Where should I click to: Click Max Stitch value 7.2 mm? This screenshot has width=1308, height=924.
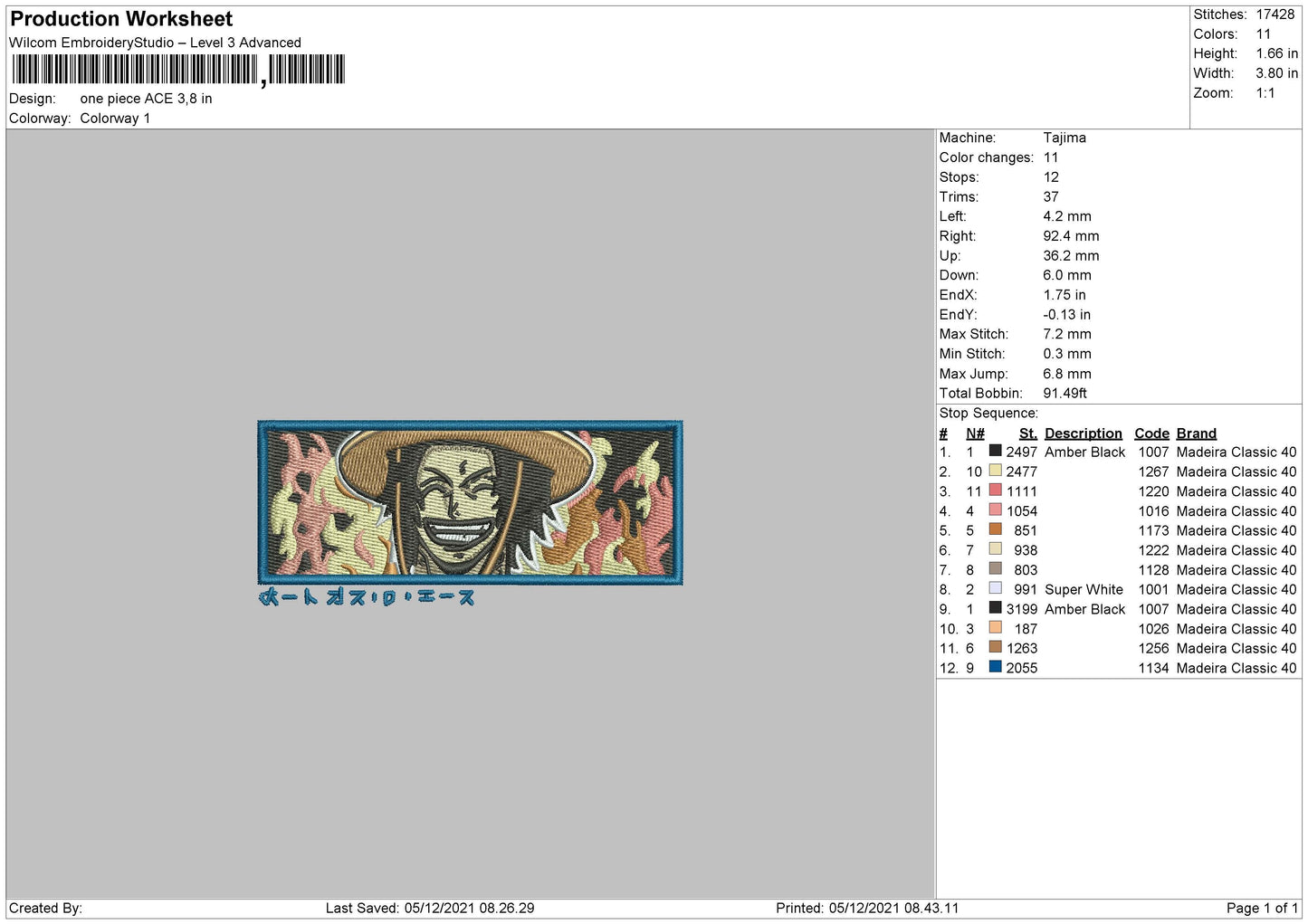click(1067, 334)
